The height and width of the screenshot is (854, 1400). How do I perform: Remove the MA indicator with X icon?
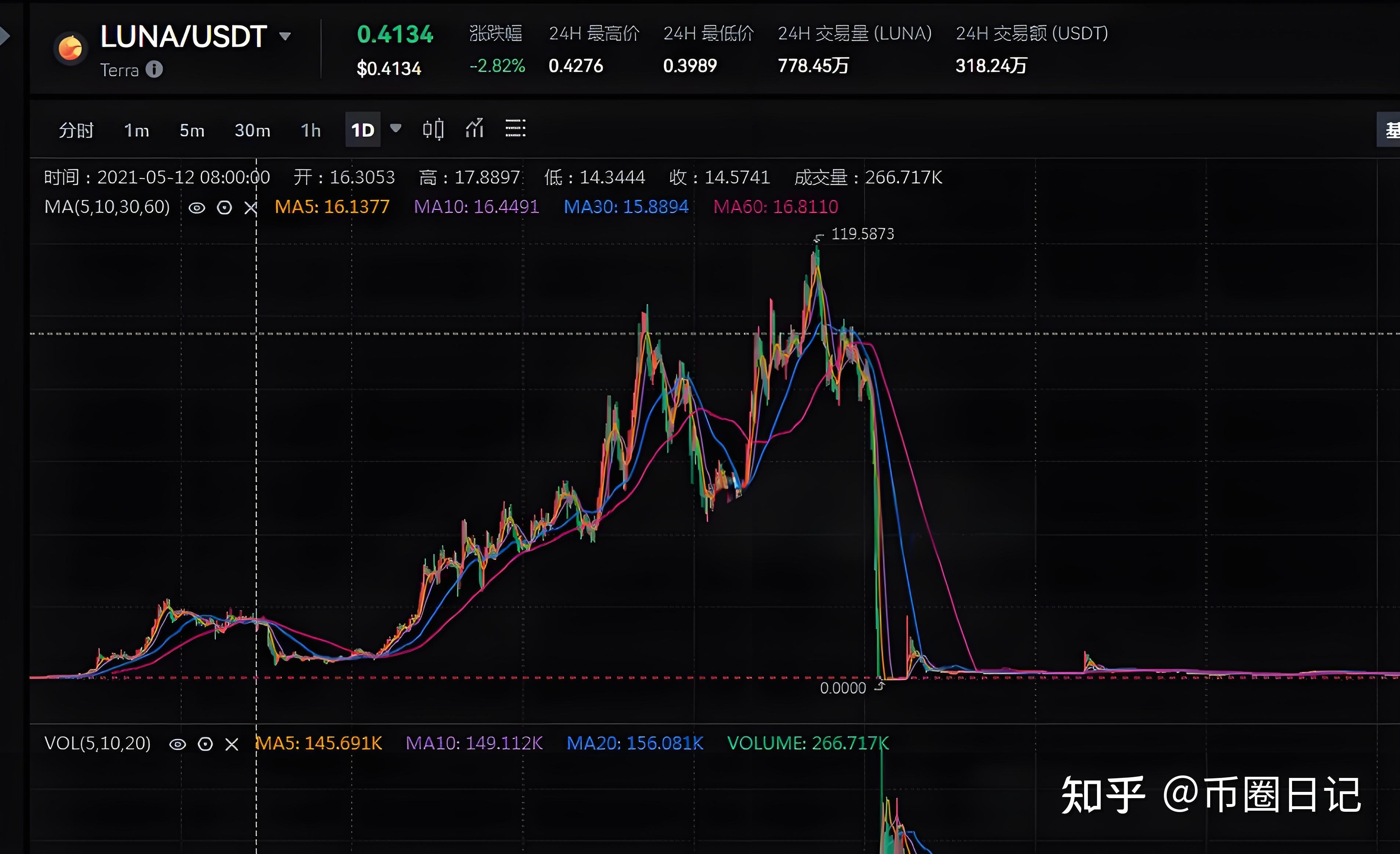coord(250,208)
